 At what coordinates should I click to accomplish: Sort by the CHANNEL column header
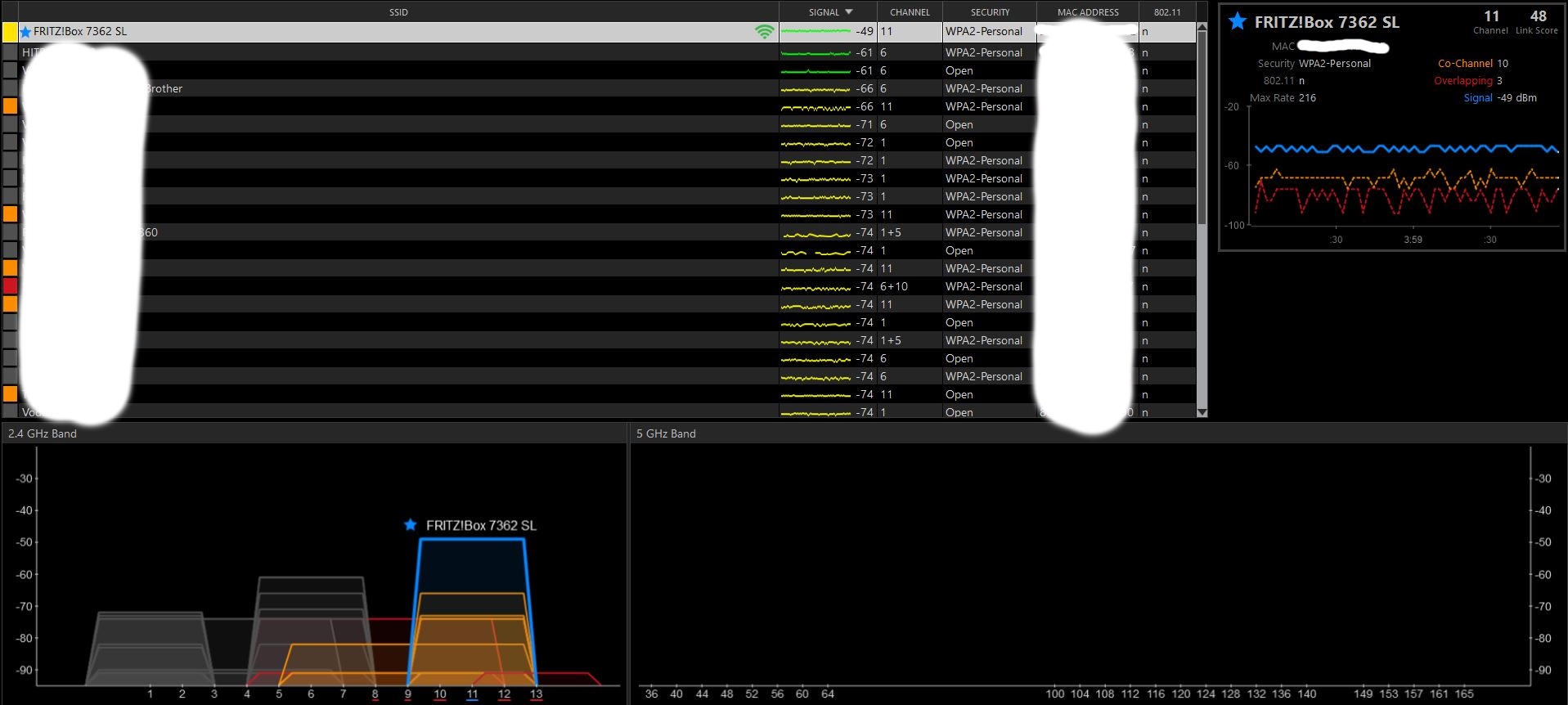click(910, 12)
